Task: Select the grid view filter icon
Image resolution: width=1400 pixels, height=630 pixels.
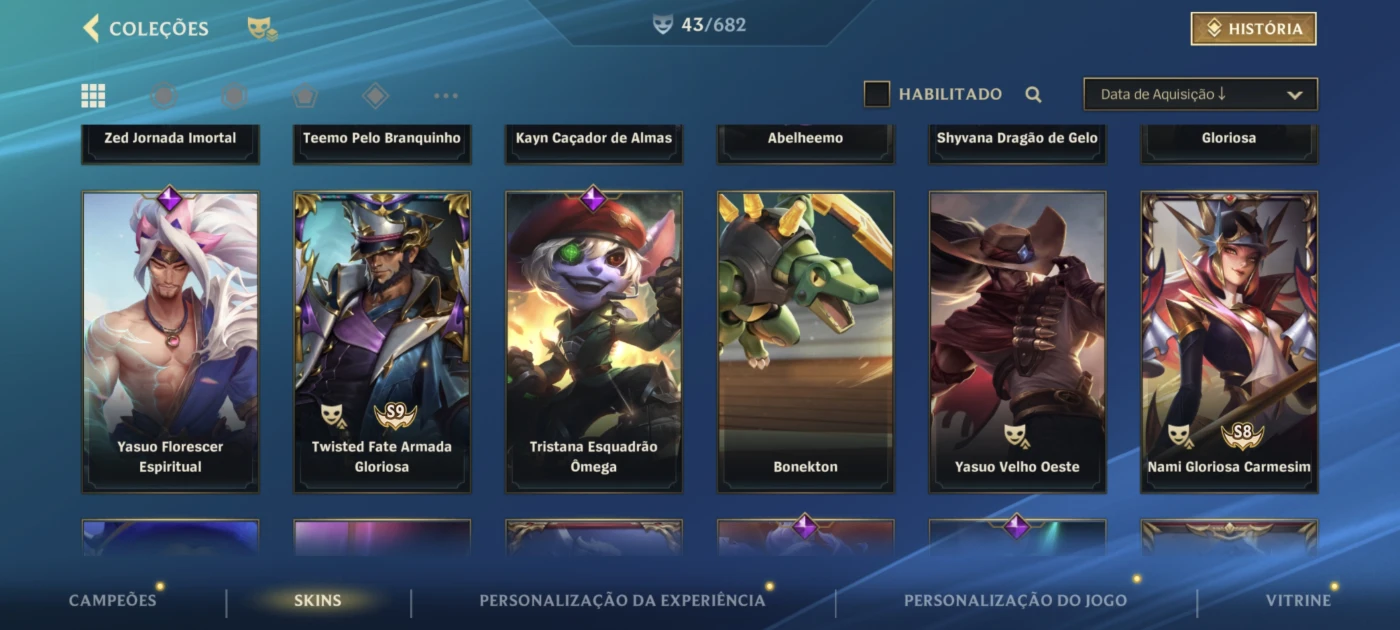Action: pyautogui.click(x=93, y=96)
